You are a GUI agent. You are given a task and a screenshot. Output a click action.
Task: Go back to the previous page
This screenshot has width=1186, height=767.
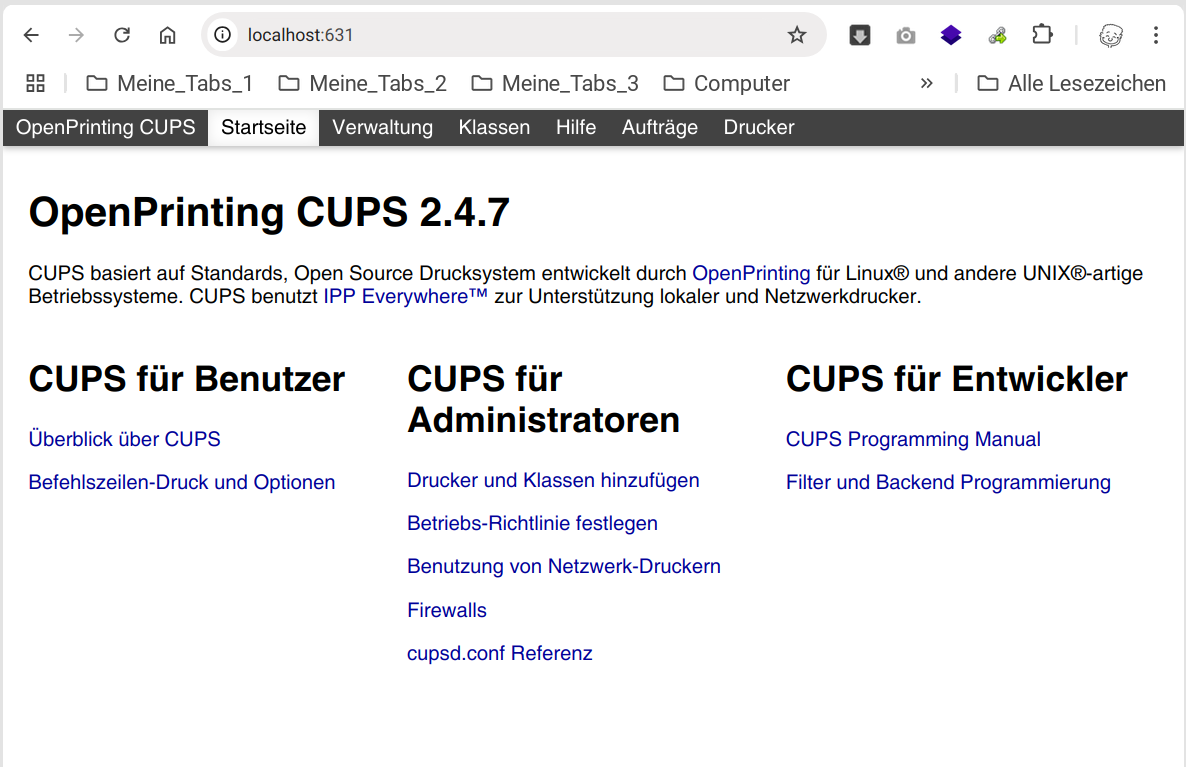(31, 35)
